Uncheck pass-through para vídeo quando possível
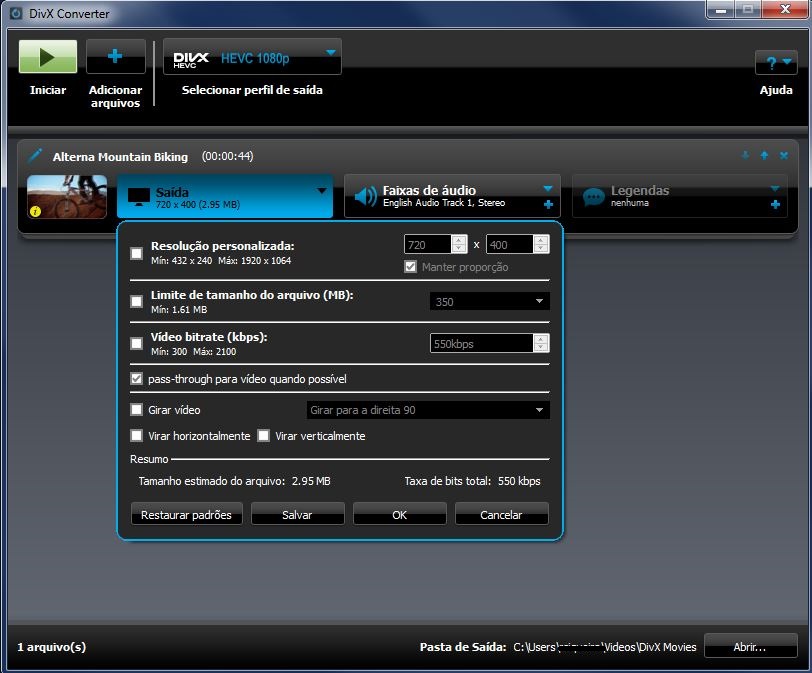812x673 pixels. click(x=137, y=379)
